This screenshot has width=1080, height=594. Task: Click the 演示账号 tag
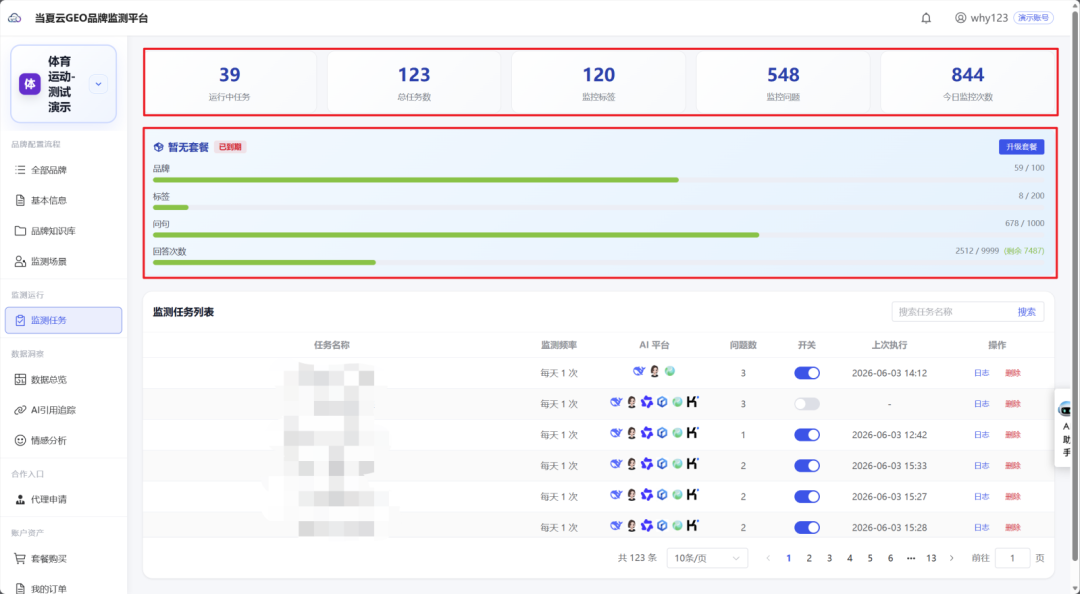(x=1033, y=18)
